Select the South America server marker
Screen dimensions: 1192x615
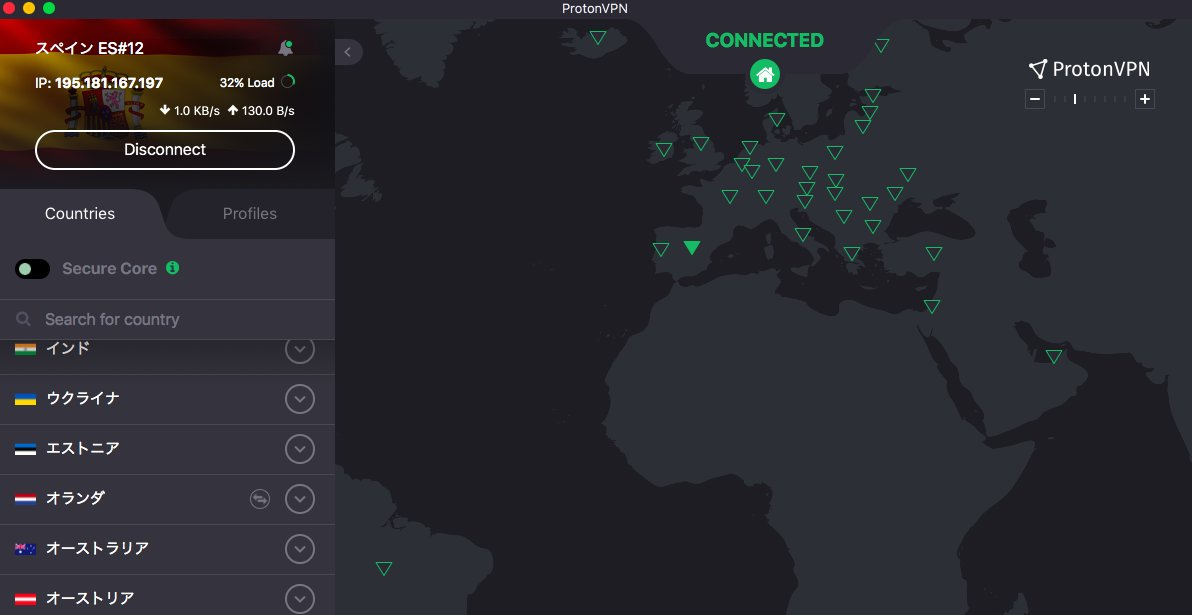[x=384, y=569]
